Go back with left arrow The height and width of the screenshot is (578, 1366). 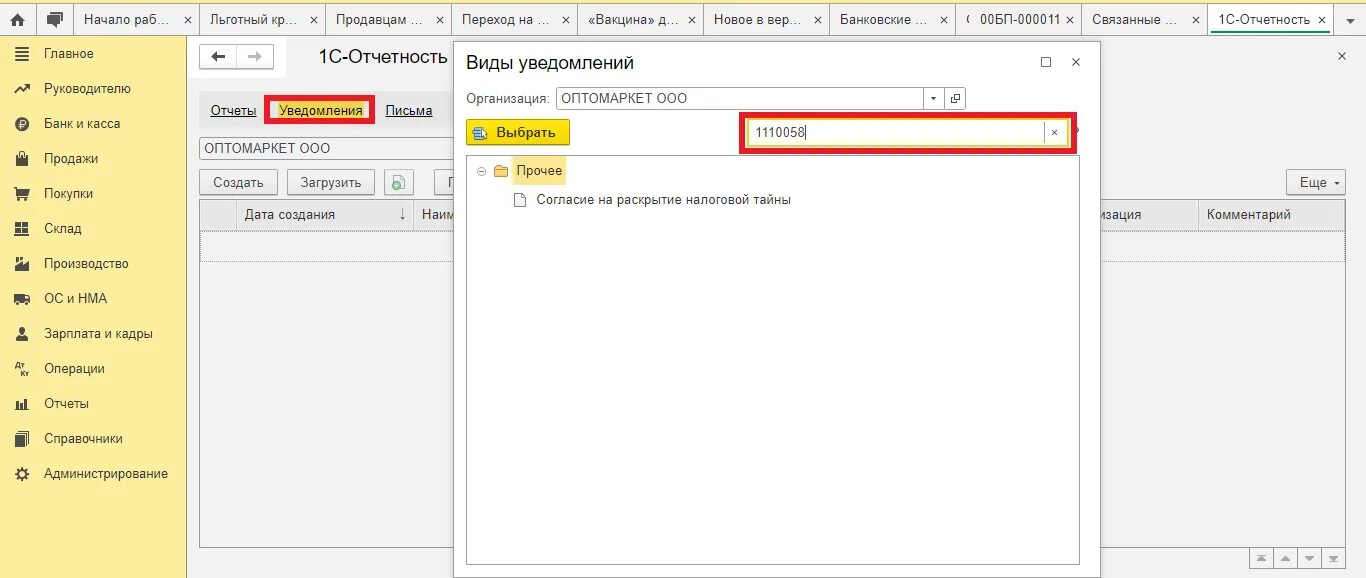[x=218, y=57]
